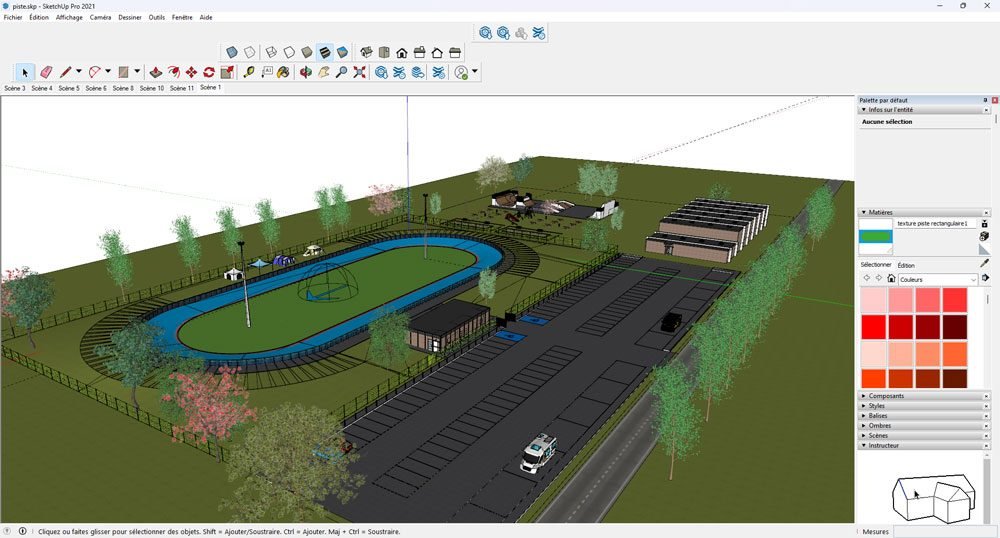Open Arc tool dropdown arrow

tap(108, 71)
